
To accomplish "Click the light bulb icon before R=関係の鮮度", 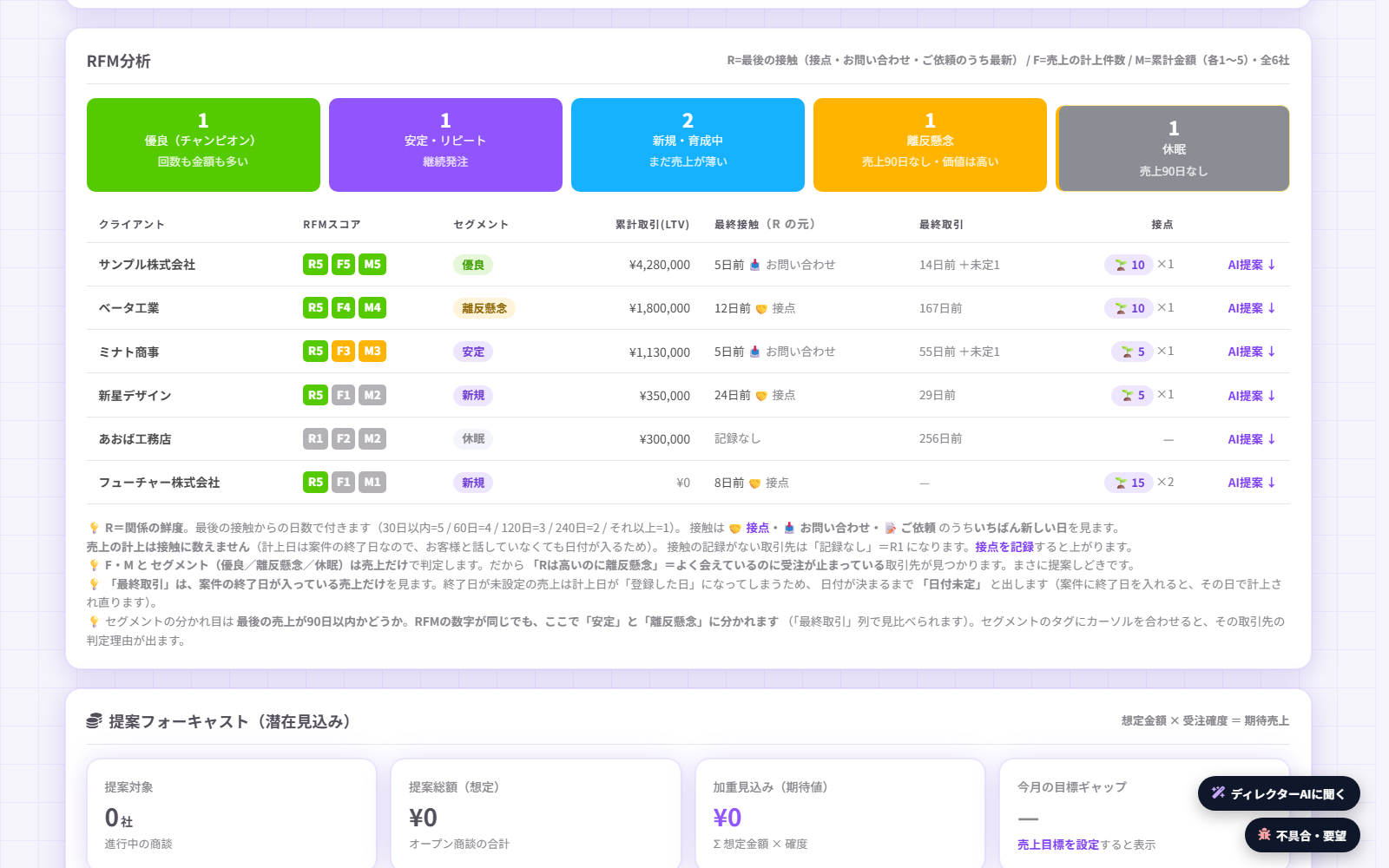I will (x=94, y=528).
